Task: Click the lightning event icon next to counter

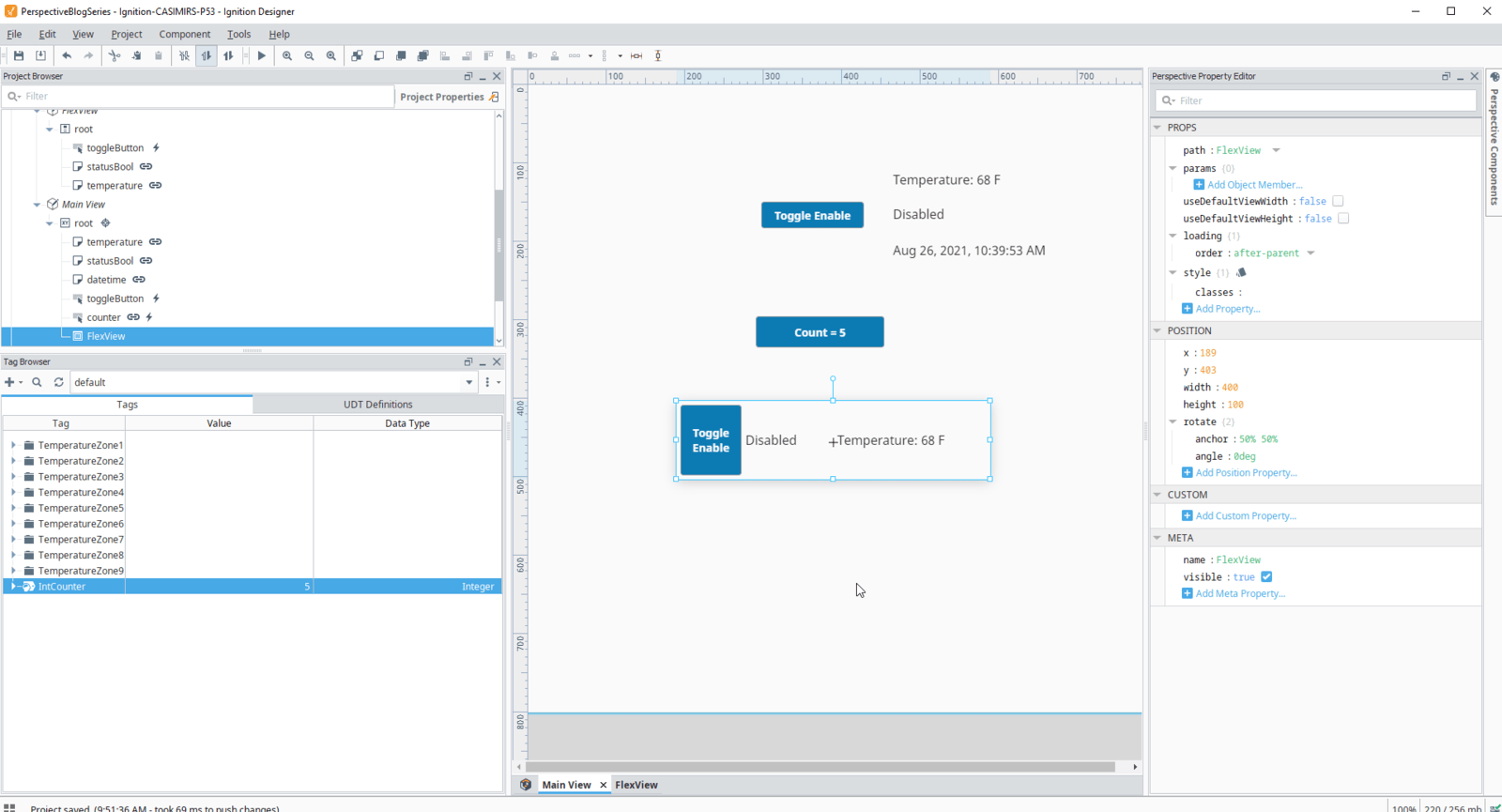Action: [149, 317]
